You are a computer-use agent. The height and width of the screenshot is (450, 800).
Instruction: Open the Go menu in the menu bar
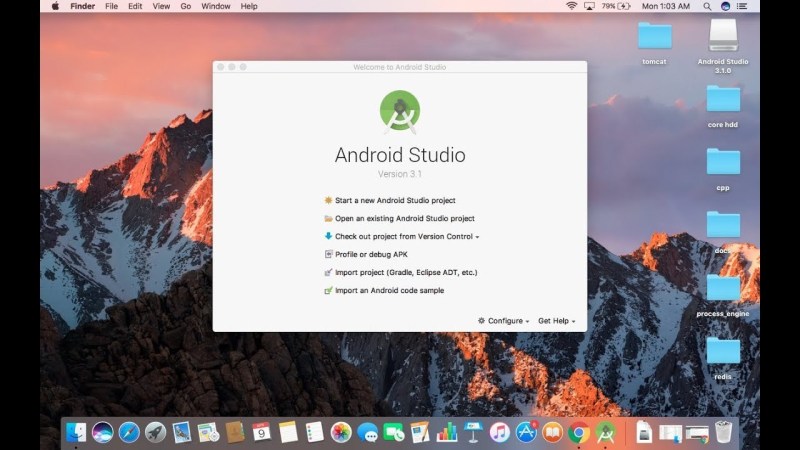tap(186, 6)
